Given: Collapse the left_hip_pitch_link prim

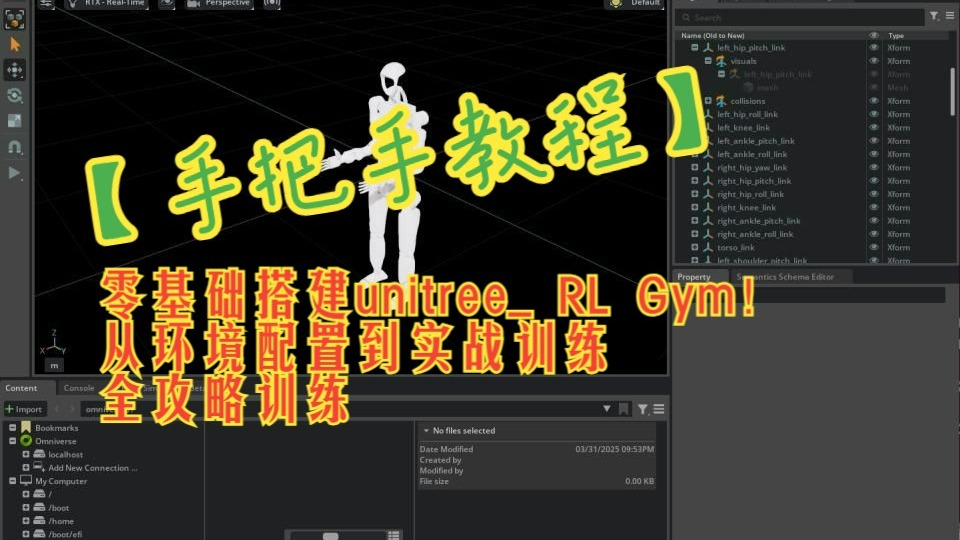Looking at the screenshot, I should tap(695, 47).
